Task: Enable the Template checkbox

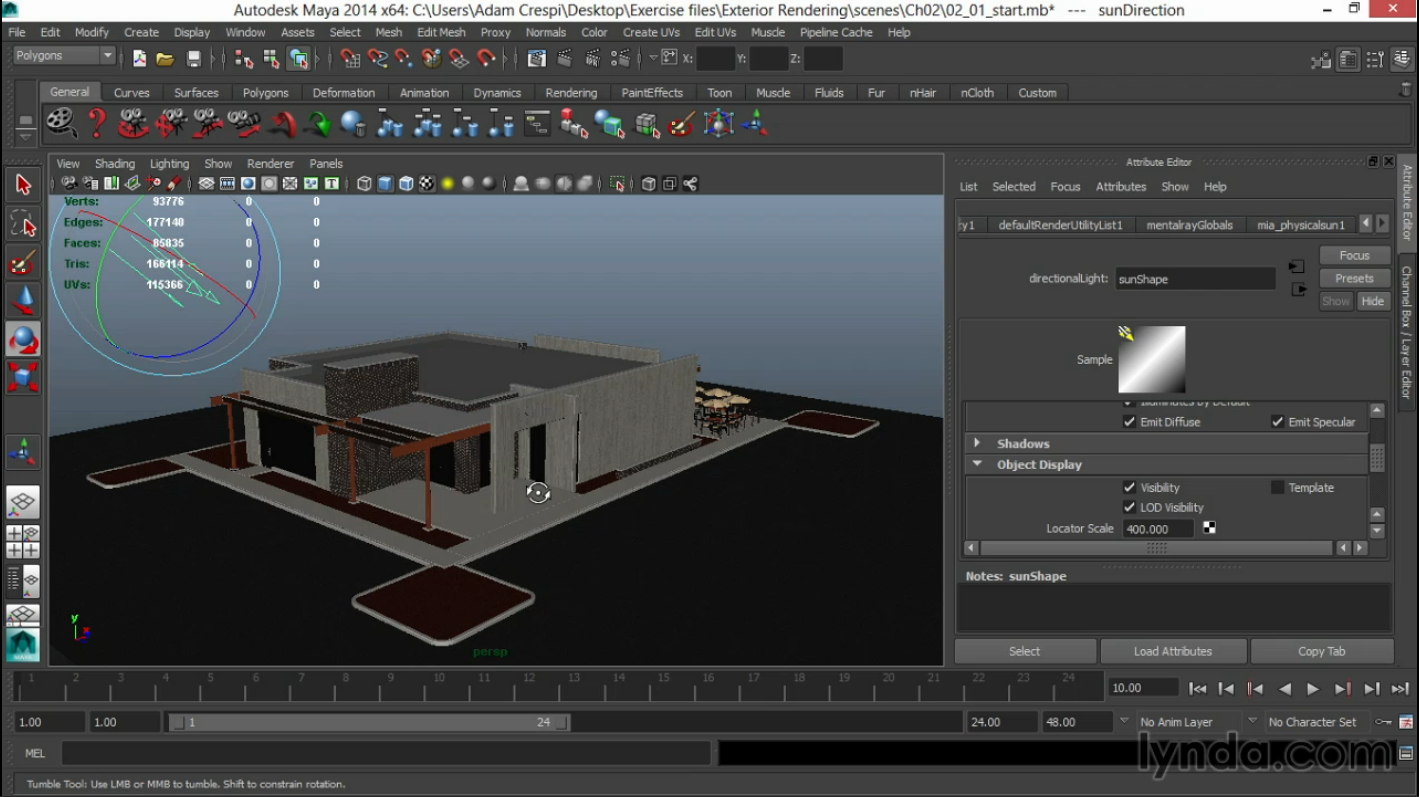Action: point(1277,487)
